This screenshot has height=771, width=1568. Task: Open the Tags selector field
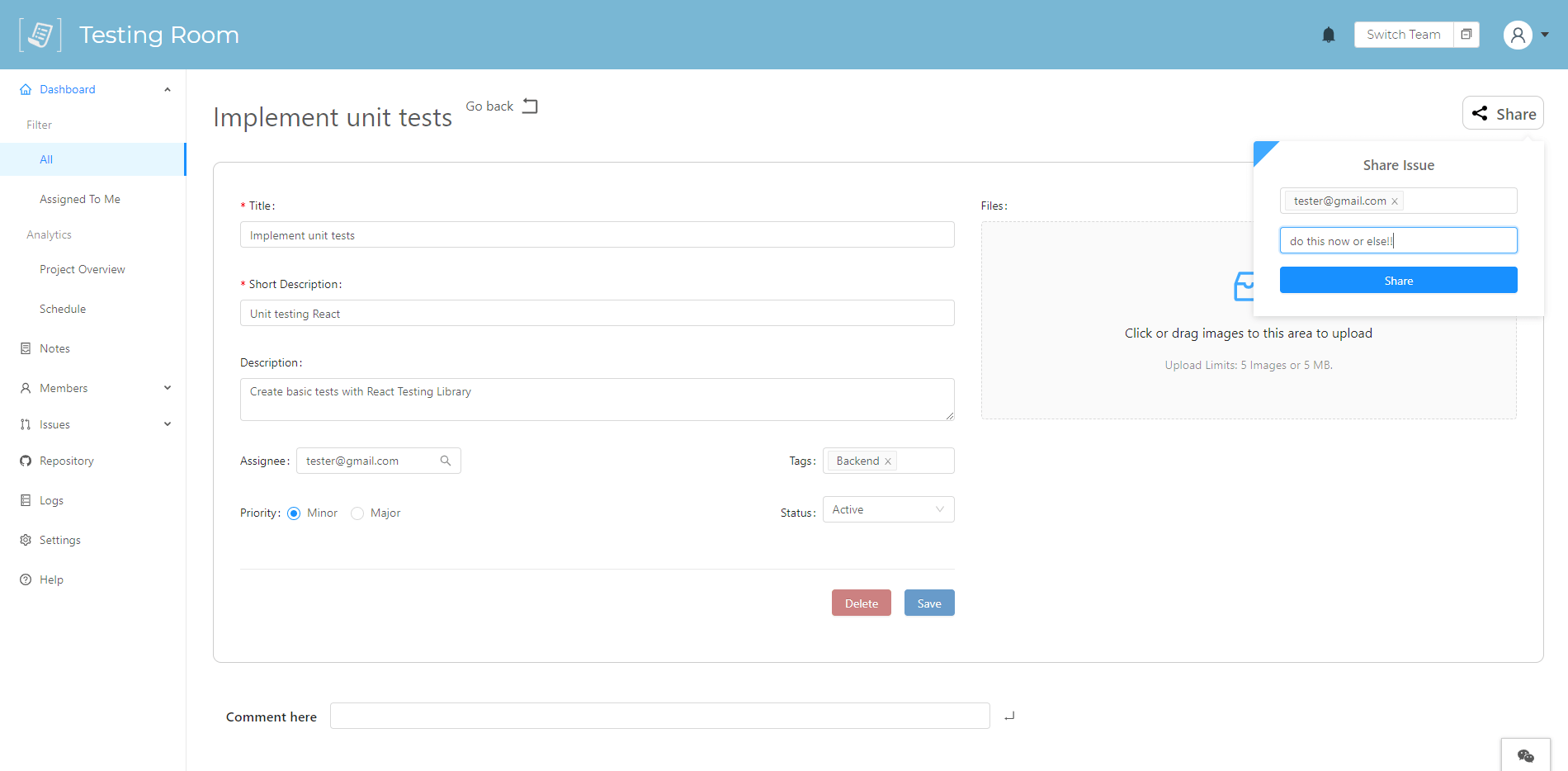pos(889,461)
